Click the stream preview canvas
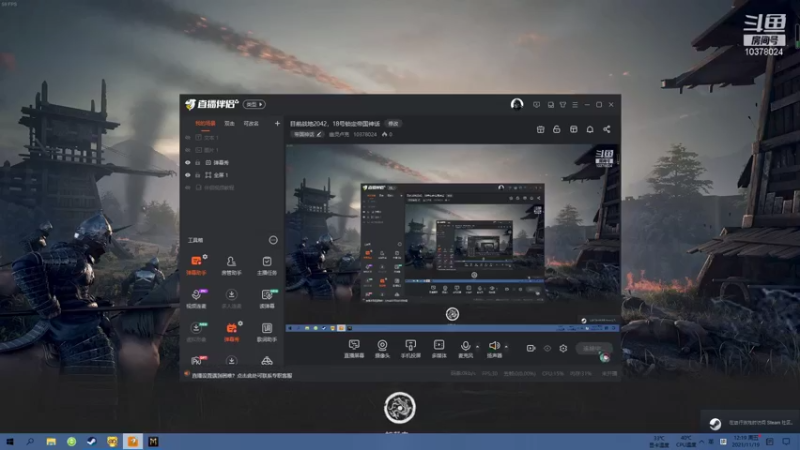 tap(452, 238)
